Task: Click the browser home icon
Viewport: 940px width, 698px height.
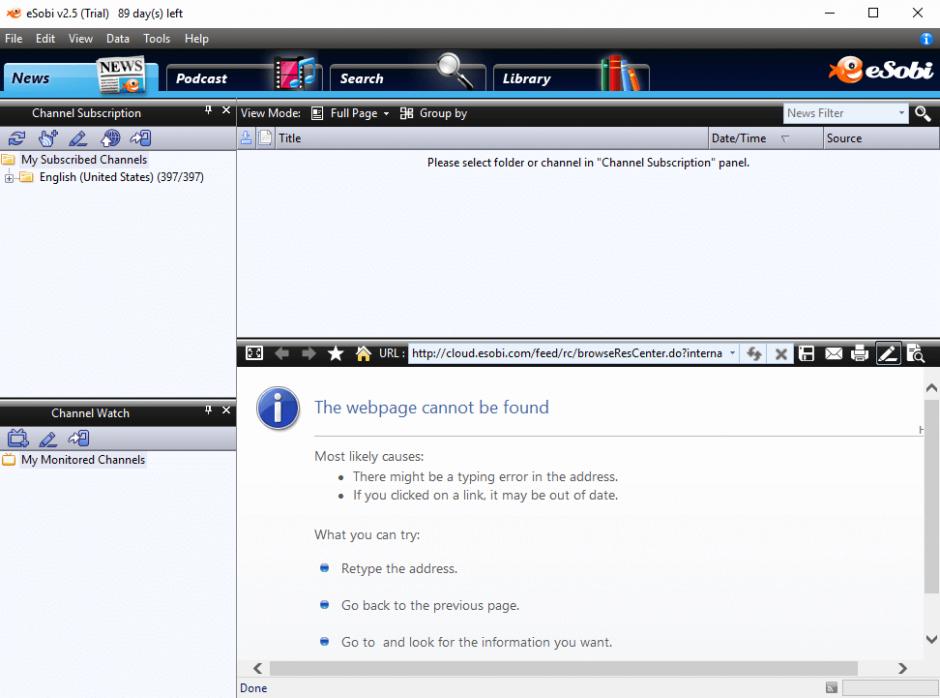Action: pos(363,353)
